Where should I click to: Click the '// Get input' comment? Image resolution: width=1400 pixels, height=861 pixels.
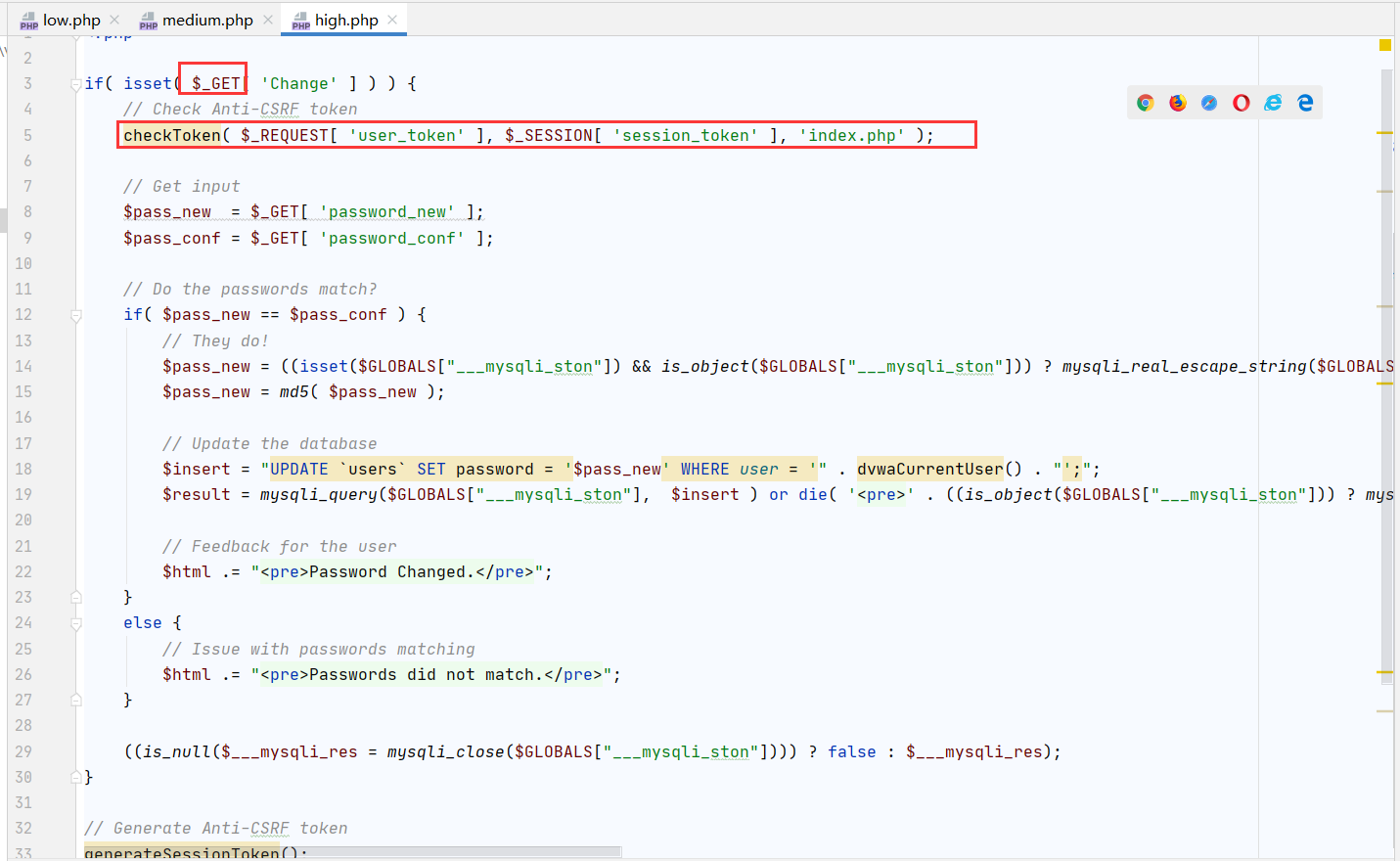coord(182,187)
